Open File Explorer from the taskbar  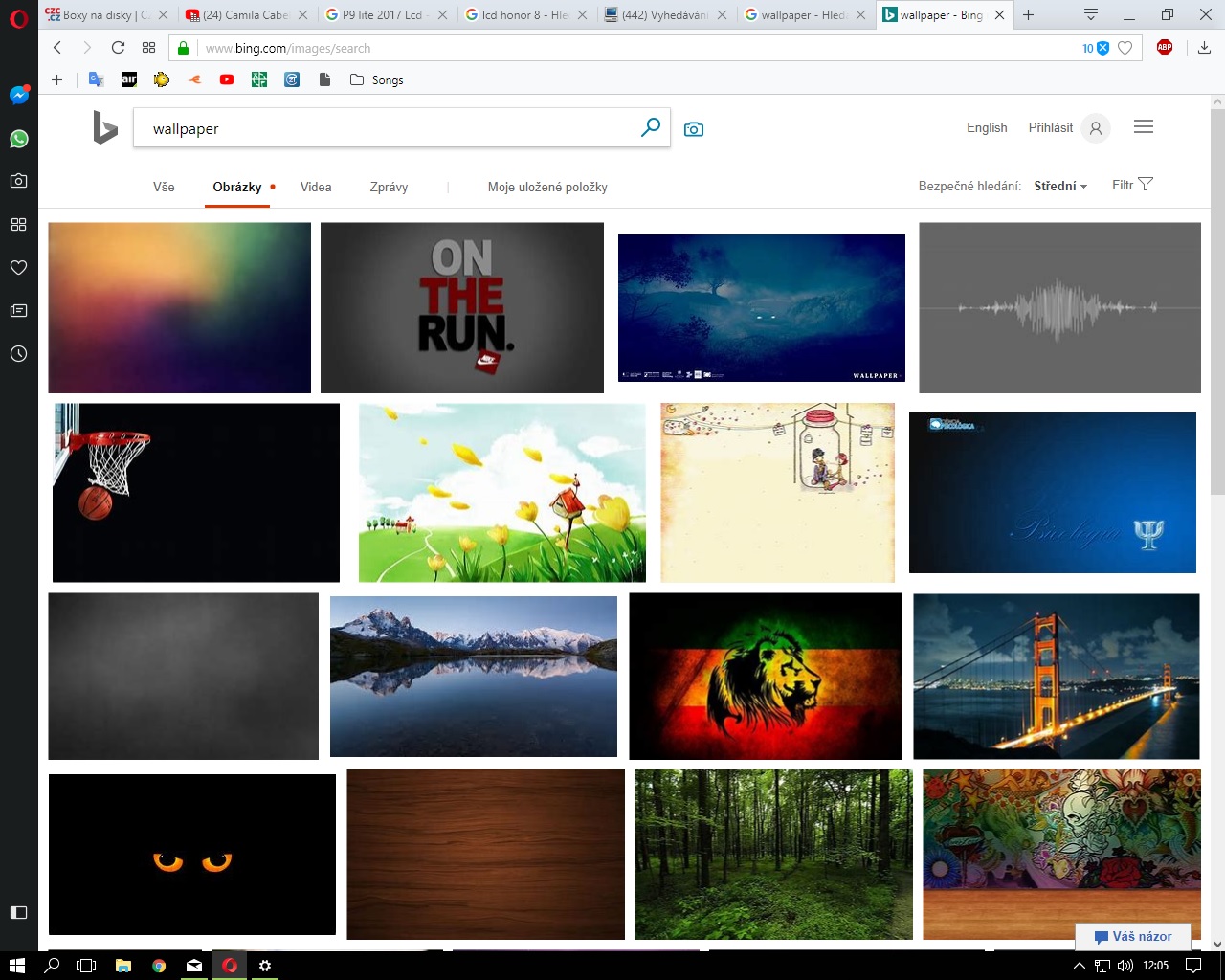pos(122,966)
